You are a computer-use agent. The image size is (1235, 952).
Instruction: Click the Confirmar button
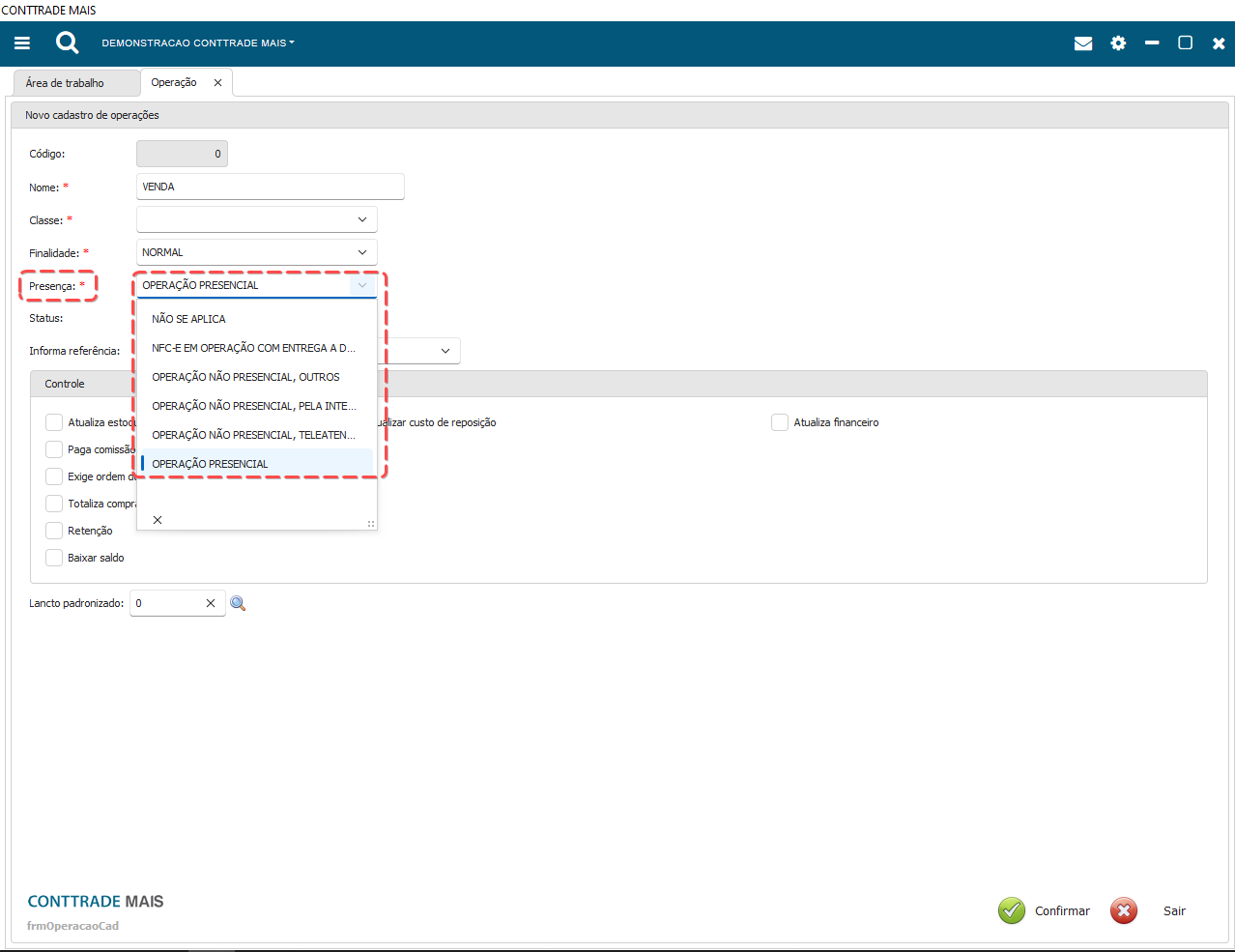coord(1045,910)
